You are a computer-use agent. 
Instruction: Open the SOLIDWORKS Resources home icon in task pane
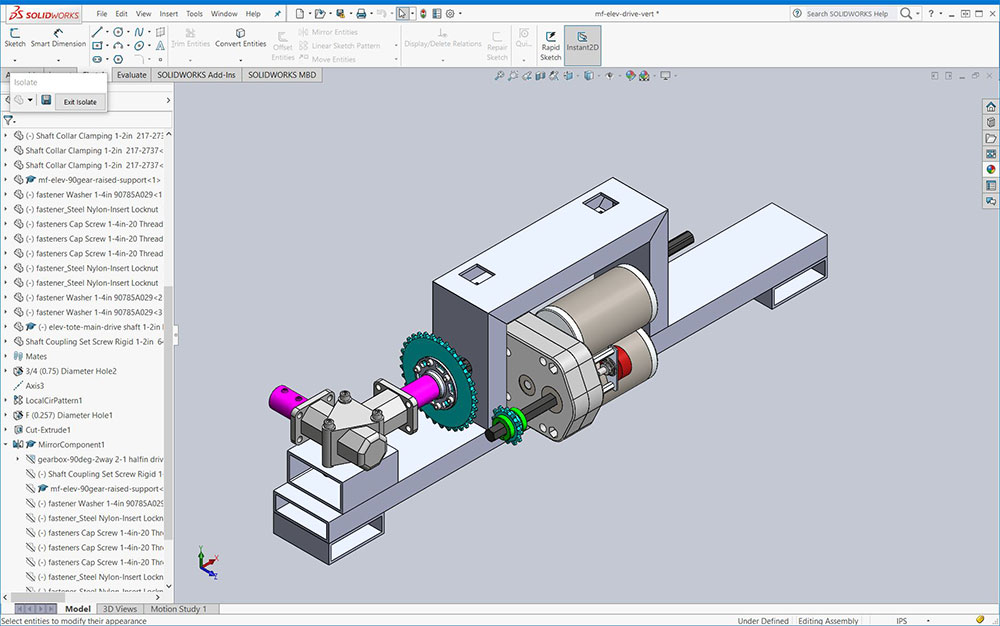[x=990, y=106]
